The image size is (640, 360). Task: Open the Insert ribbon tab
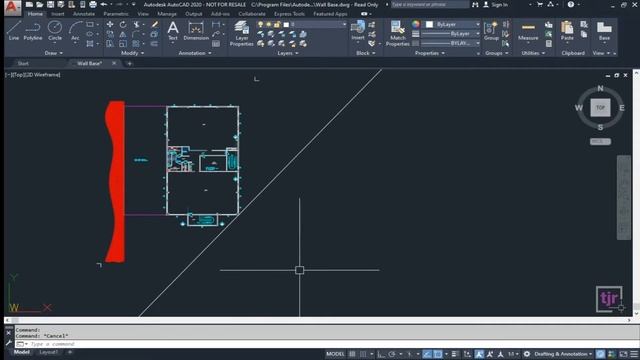pyautogui.click(x=58, y=14)
